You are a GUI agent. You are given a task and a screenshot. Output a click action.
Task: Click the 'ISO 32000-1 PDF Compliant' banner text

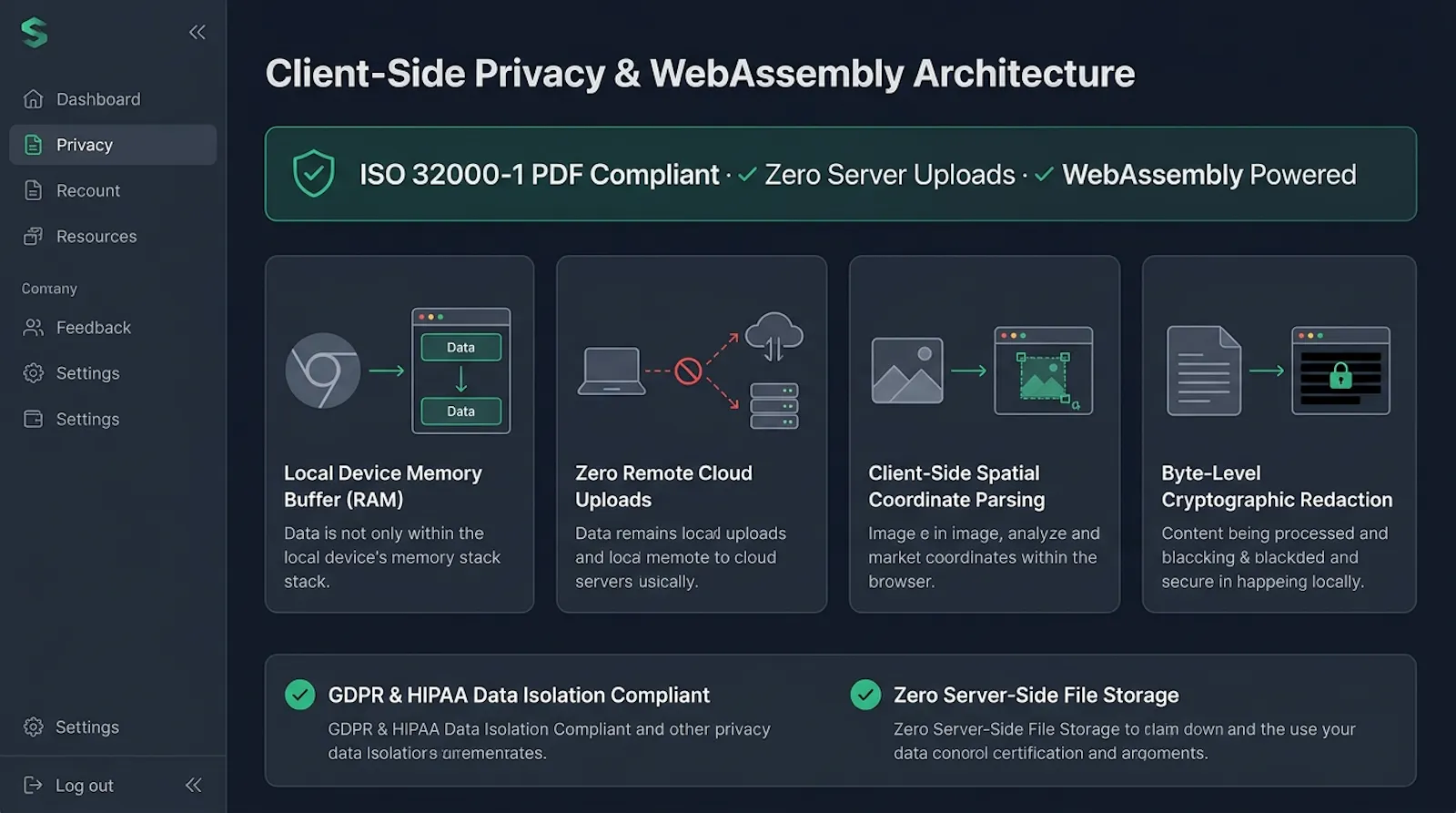(x=539, y=174)
